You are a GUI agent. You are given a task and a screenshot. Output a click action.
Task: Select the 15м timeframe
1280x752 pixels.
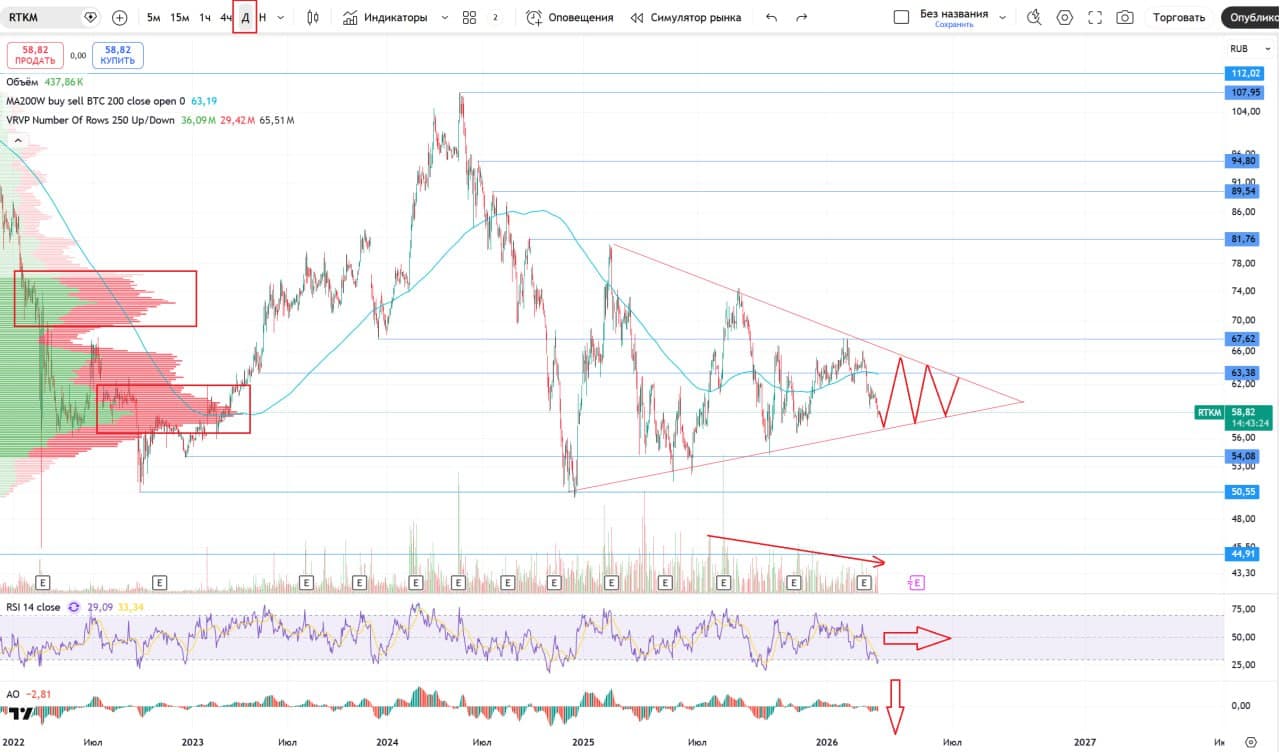pos(179,17)
